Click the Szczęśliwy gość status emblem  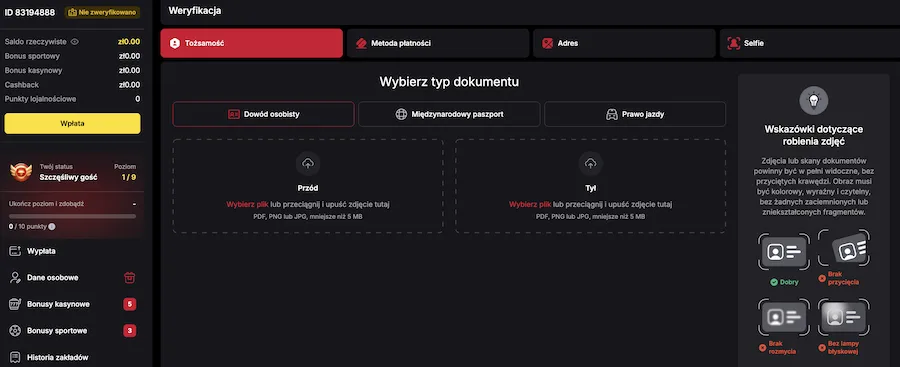tap(21, 172)
